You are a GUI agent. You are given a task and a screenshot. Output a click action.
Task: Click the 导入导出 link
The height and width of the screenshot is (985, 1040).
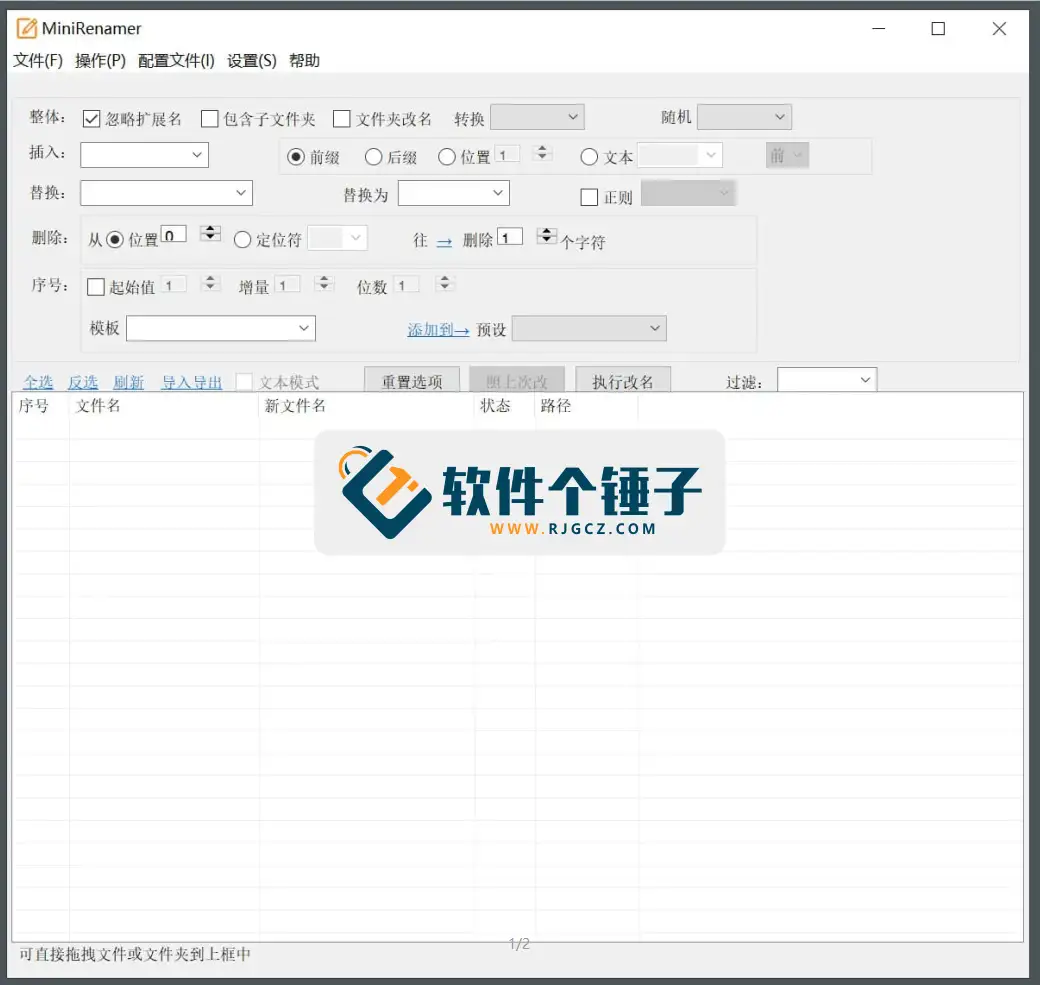(x=192, y=383)
